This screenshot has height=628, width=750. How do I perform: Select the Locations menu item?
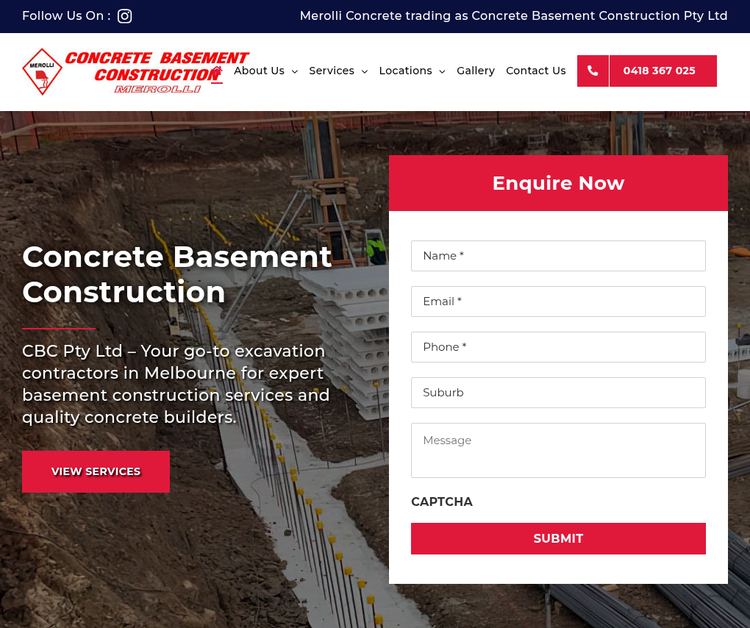405,71
